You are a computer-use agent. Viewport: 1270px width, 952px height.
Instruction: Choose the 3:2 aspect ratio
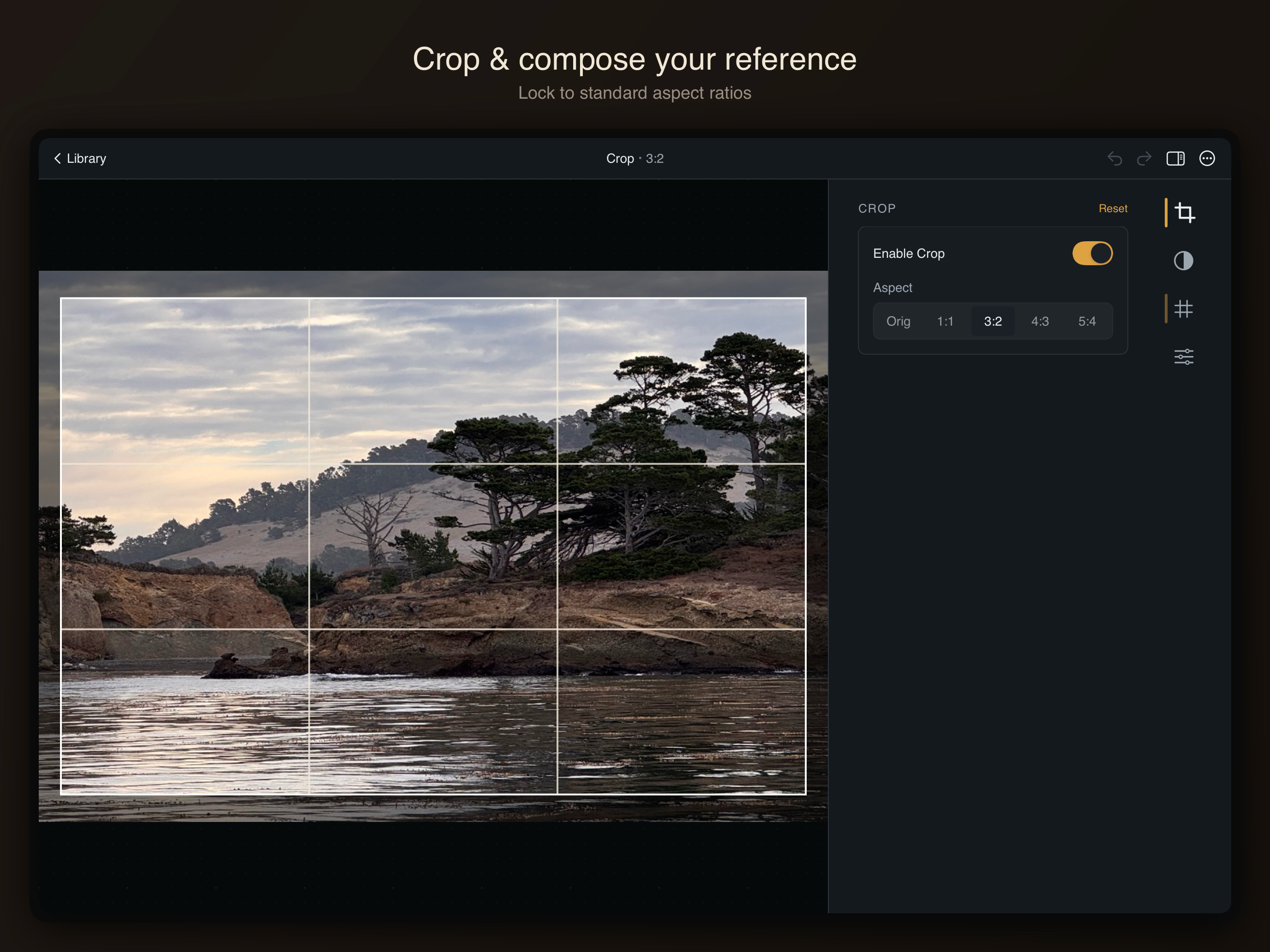pyautogui.click(x=993, y=321)
